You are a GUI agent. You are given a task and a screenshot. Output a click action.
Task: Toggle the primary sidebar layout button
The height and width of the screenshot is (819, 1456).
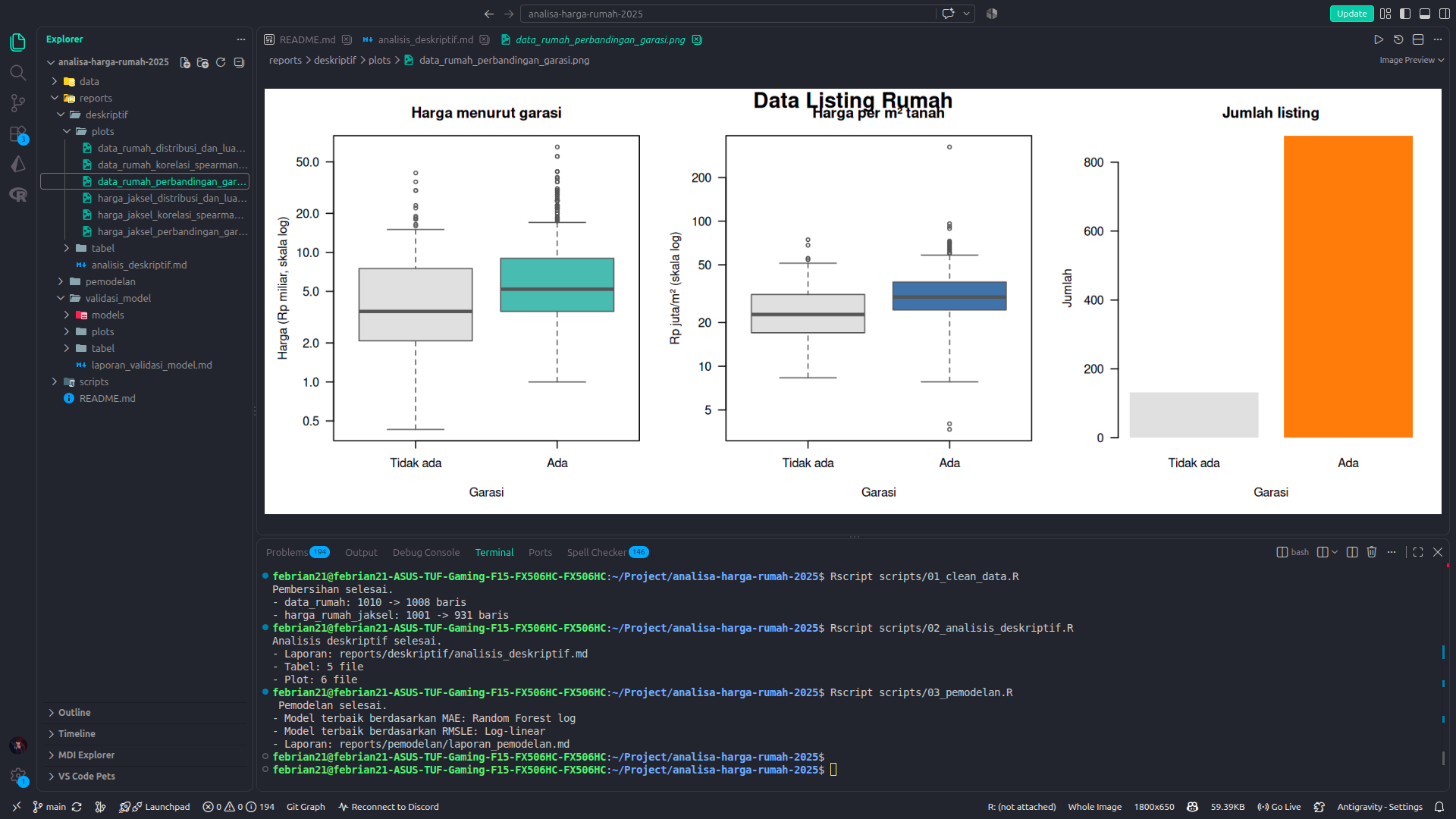point(1405,14)
